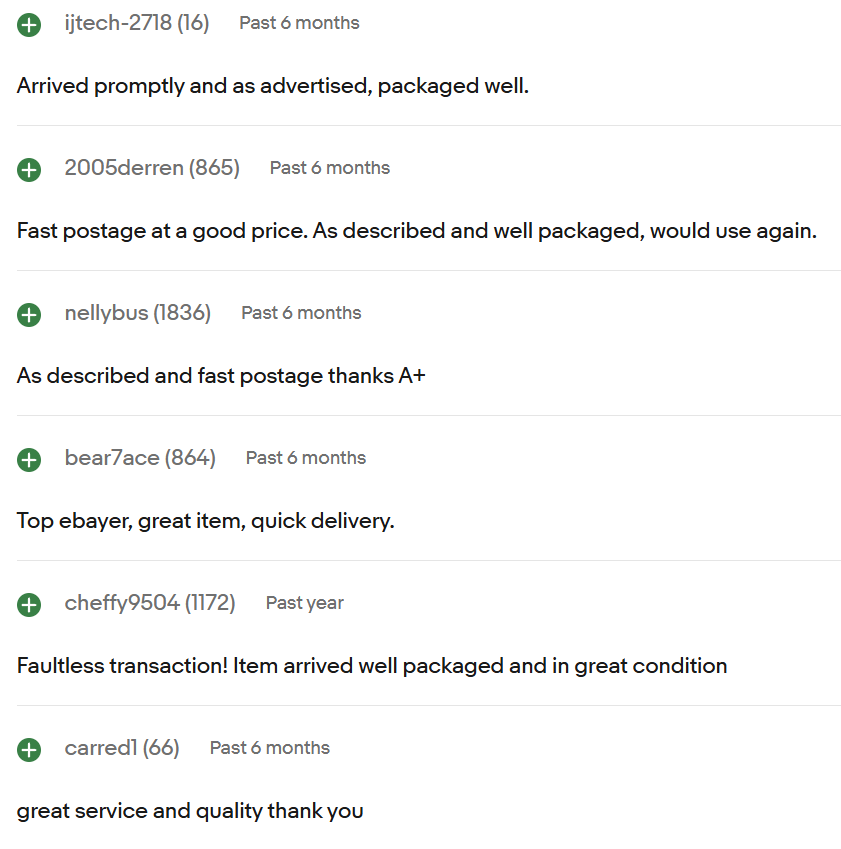
Task: Click "Past 6 months" label beside ijtech-2718
Action: pyautogui.click(x=299, y=23)
